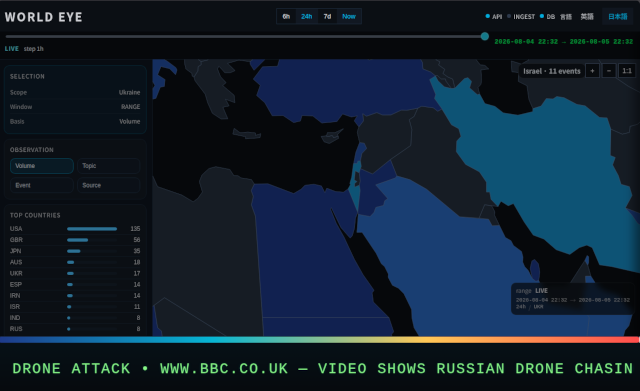This screenshot has height=391, width=640.
Task: Jump to Now on the timeline
Action: pos(349,17)
